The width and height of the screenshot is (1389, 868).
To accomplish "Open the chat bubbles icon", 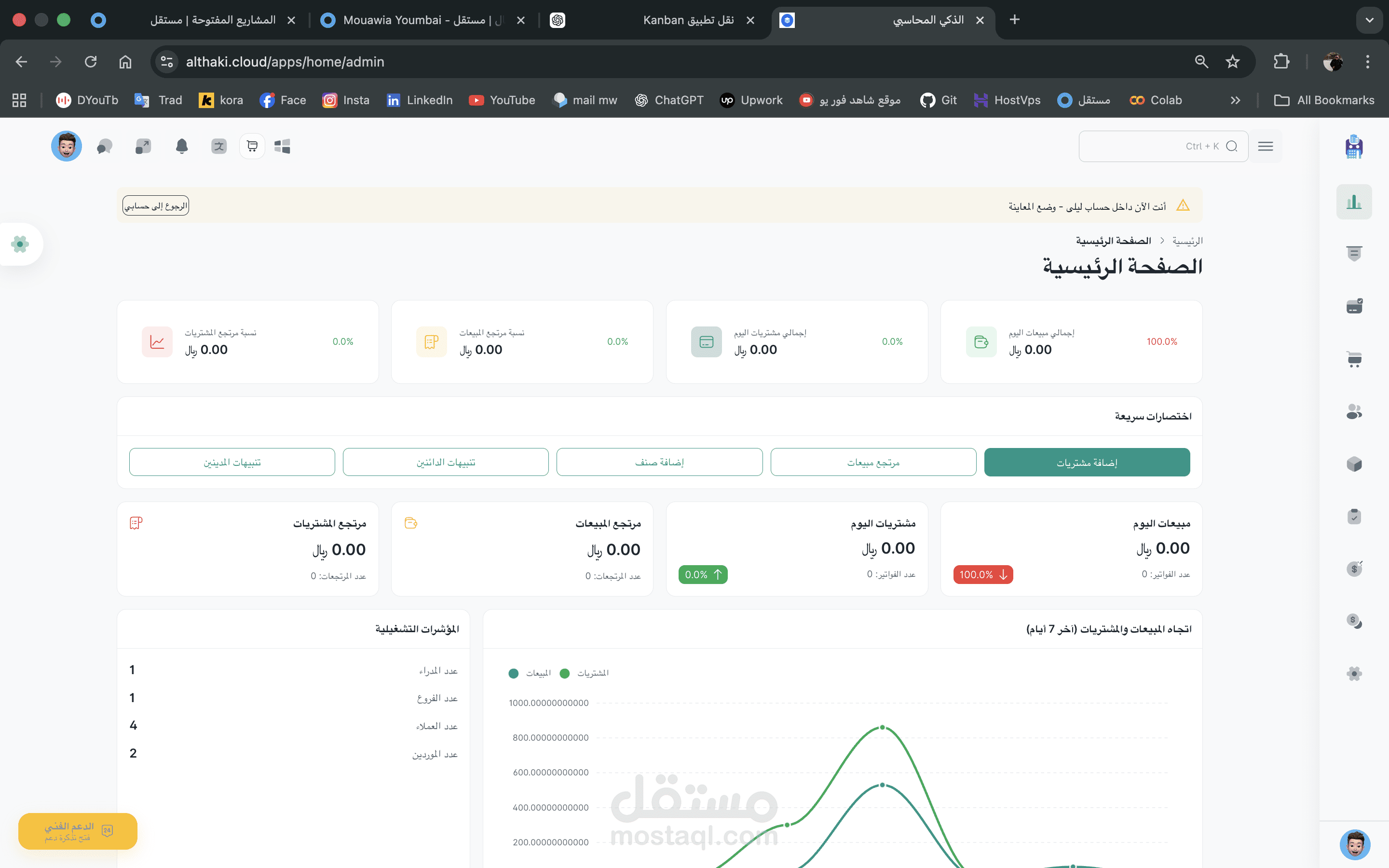I will point(105,147).
